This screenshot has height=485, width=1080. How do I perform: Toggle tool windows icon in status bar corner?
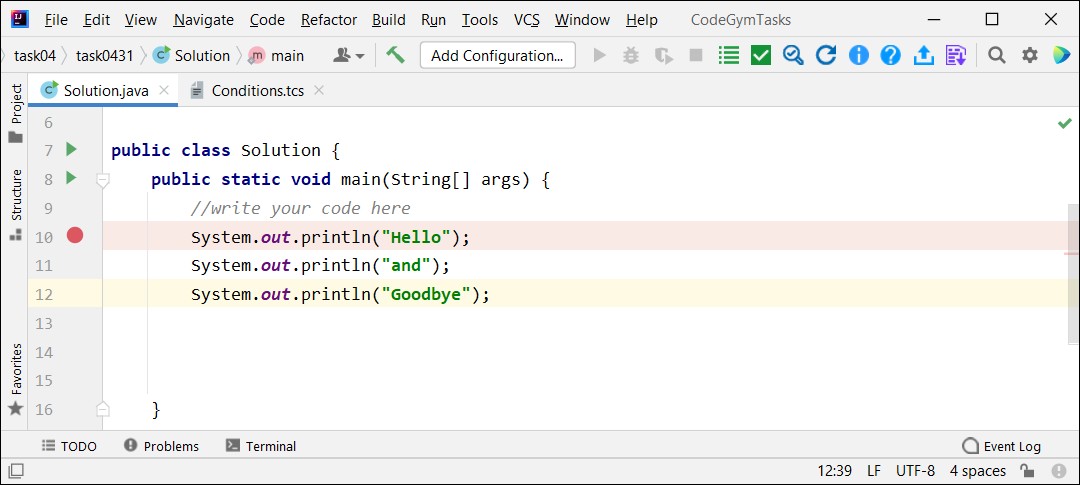[15, 471]
